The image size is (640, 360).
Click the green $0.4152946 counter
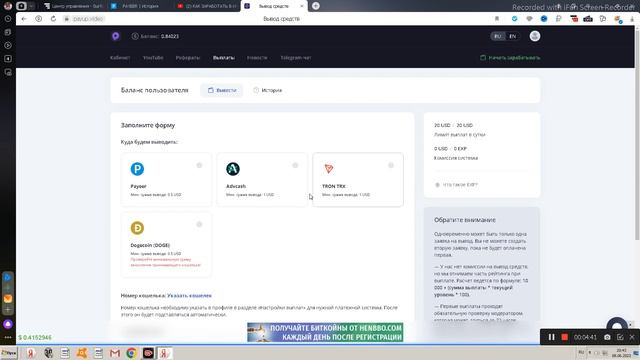(35, 338)
